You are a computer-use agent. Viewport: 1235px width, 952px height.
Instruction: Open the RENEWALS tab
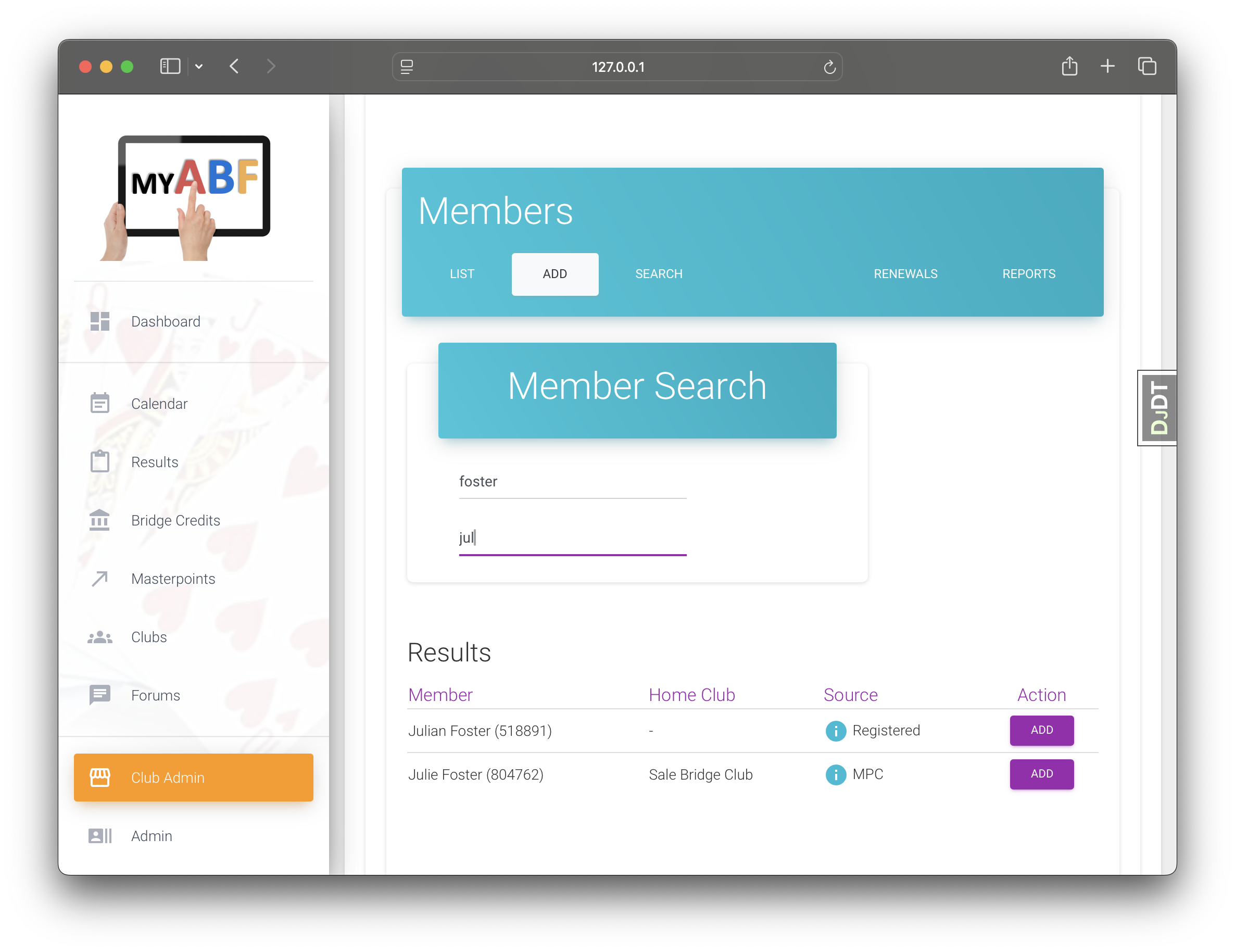(x=905, y=274)
